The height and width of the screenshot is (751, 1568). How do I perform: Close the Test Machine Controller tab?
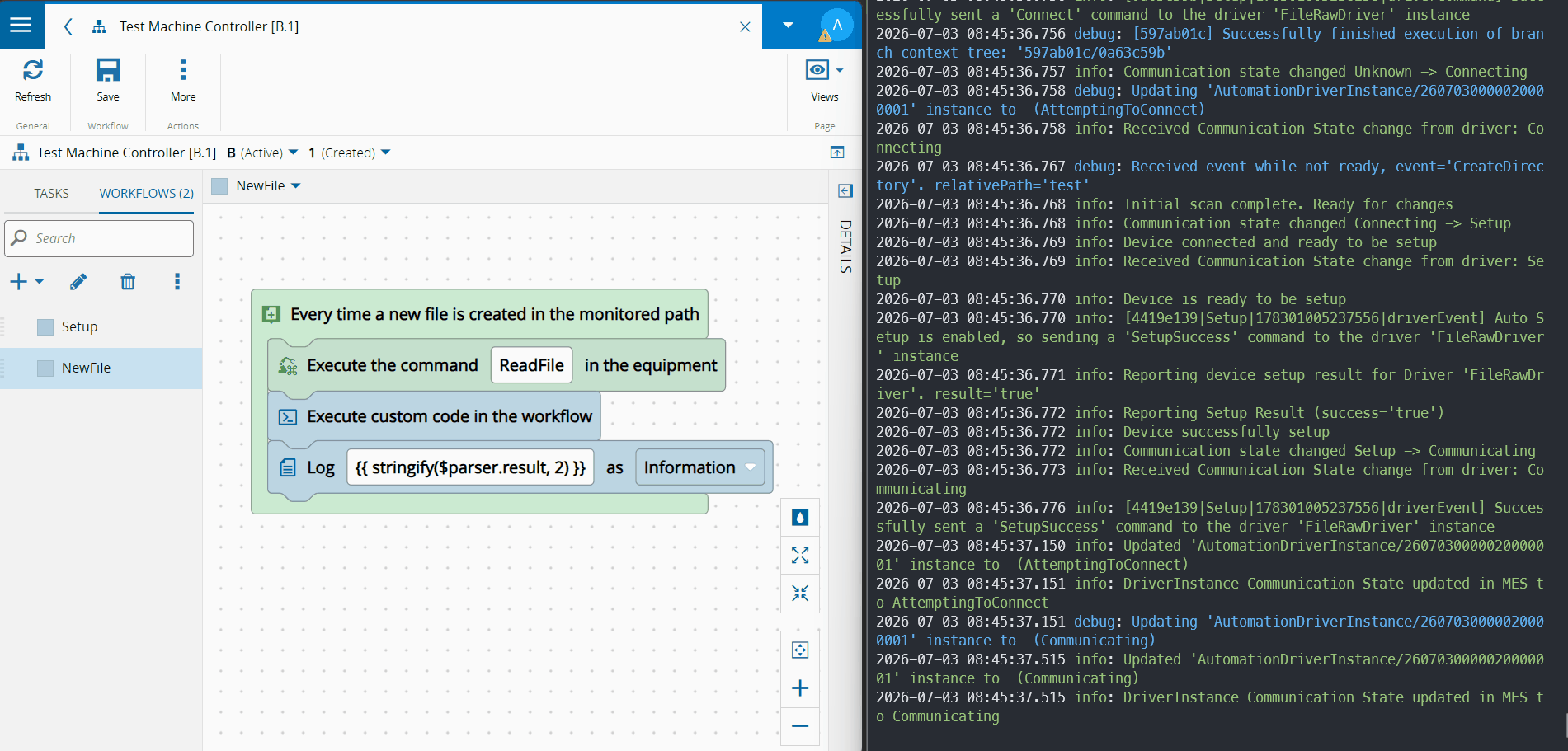(745, 26)
